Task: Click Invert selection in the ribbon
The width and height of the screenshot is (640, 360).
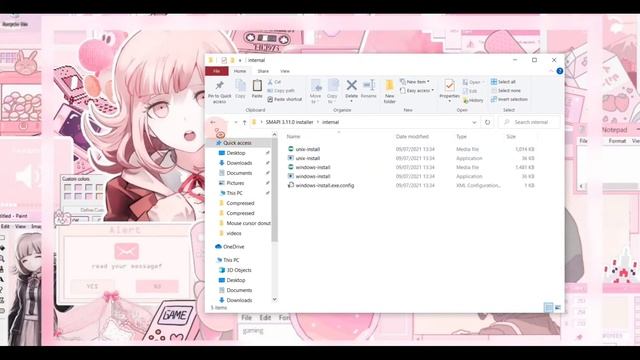Action: [509, 99]
